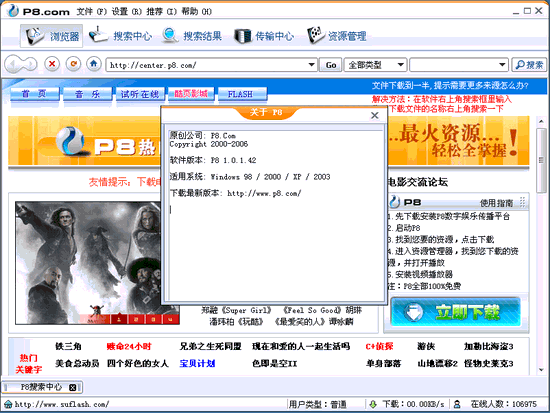Viewport: 550px width, 413px height.
Task: Open the 山地漂移2 keyword link
Action: (437, 363)
